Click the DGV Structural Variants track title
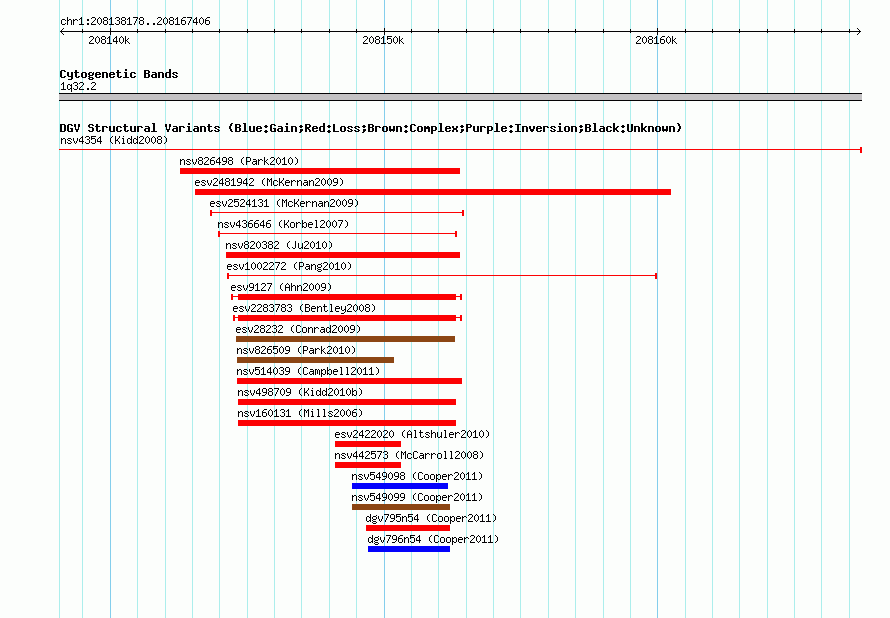 pyautogui.click(x=371, y=128)
